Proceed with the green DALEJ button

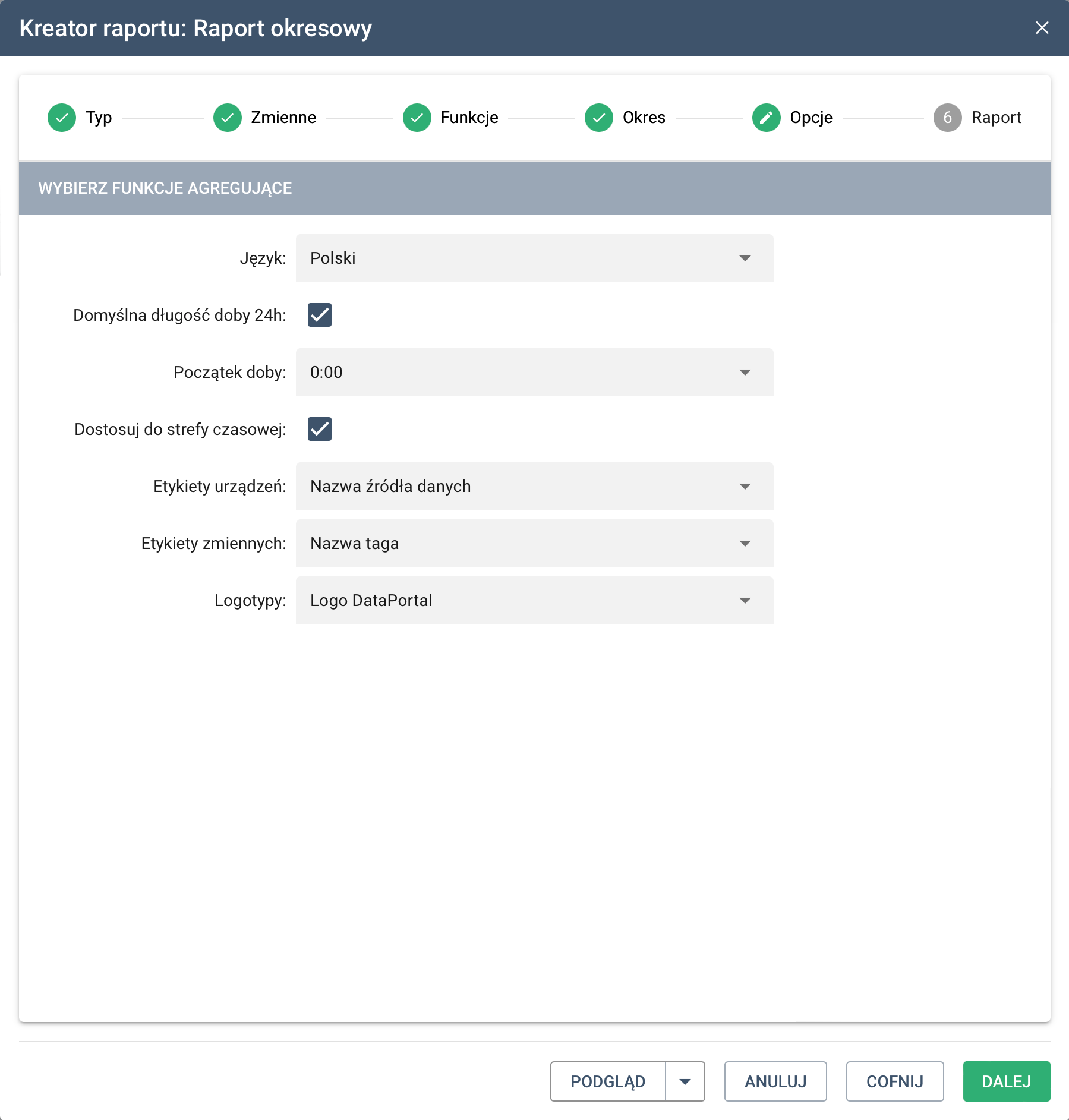click(x=1007, y=1081)
